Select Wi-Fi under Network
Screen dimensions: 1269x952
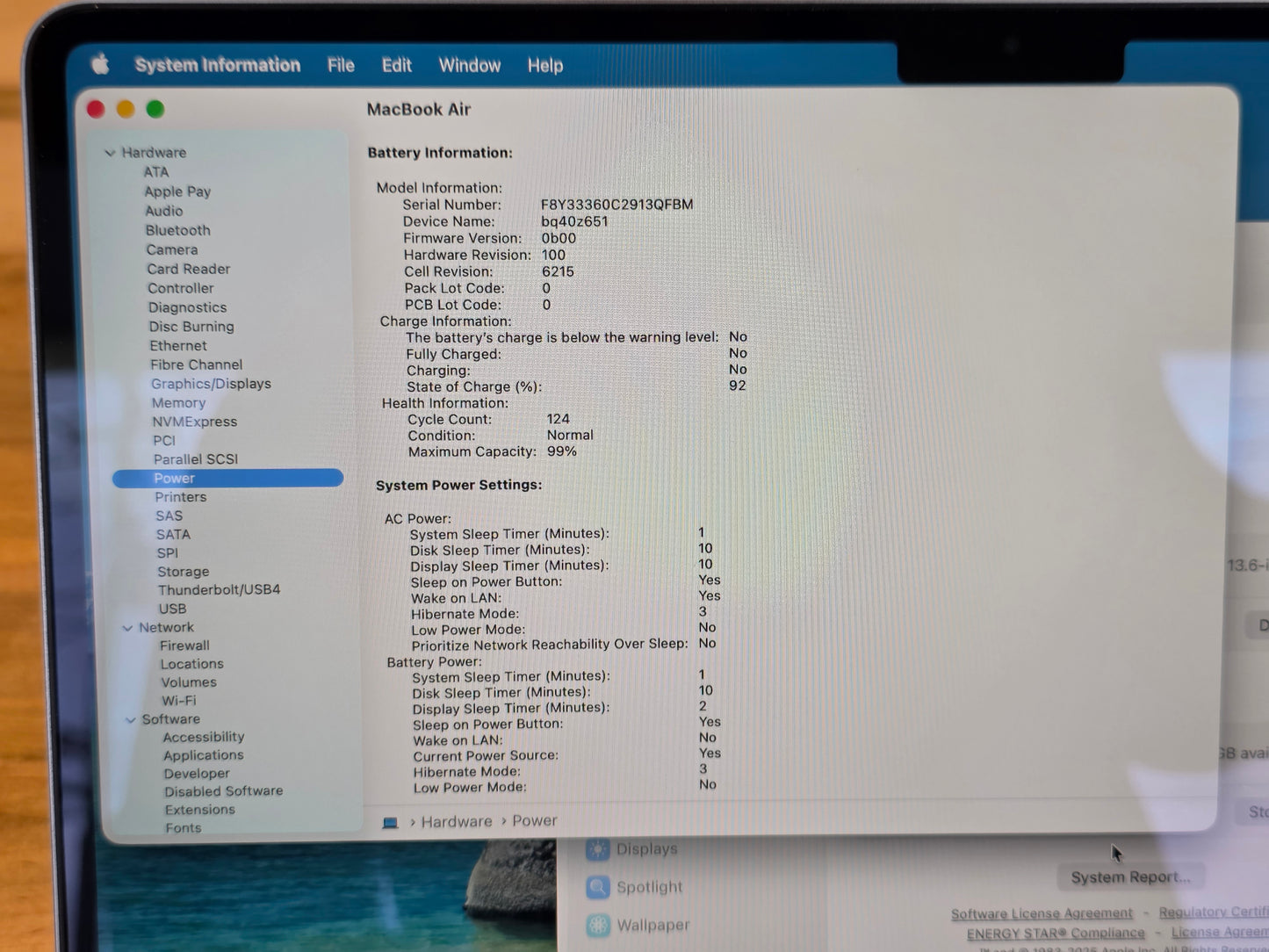tap(178, 700)
